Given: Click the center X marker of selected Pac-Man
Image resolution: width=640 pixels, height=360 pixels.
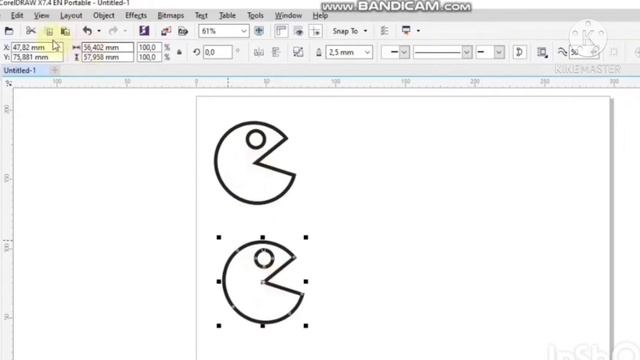Looking at the screenshot, I should [x=262, y=282].
